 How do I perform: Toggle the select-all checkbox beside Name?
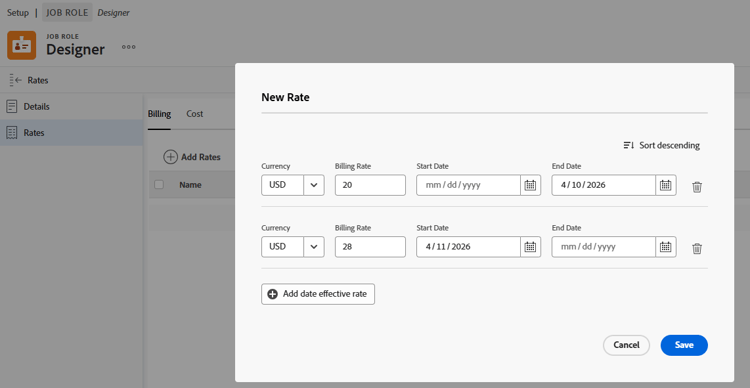tap(159, 185)
